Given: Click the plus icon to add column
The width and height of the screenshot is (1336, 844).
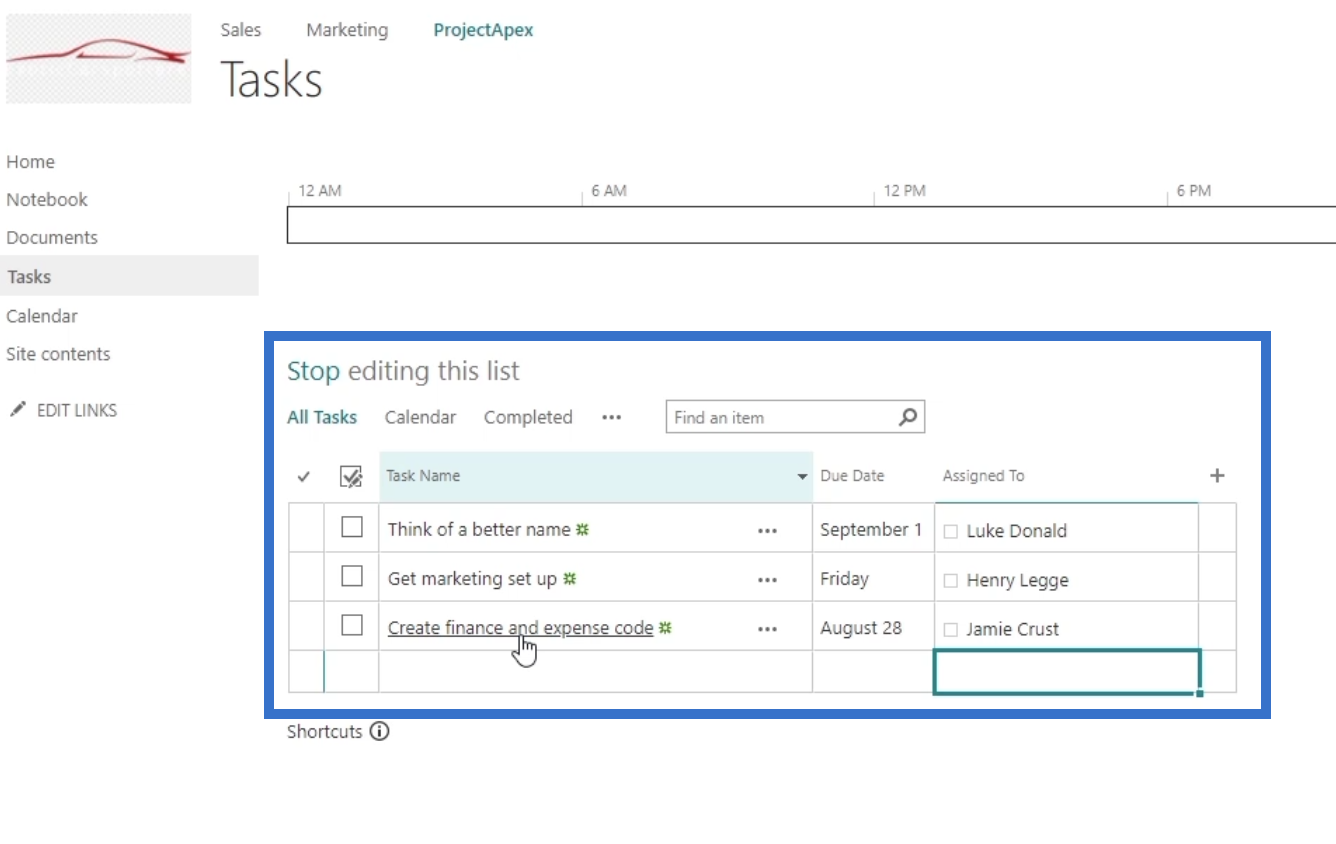Looking at the screenshot, I should click(1217, 476).
